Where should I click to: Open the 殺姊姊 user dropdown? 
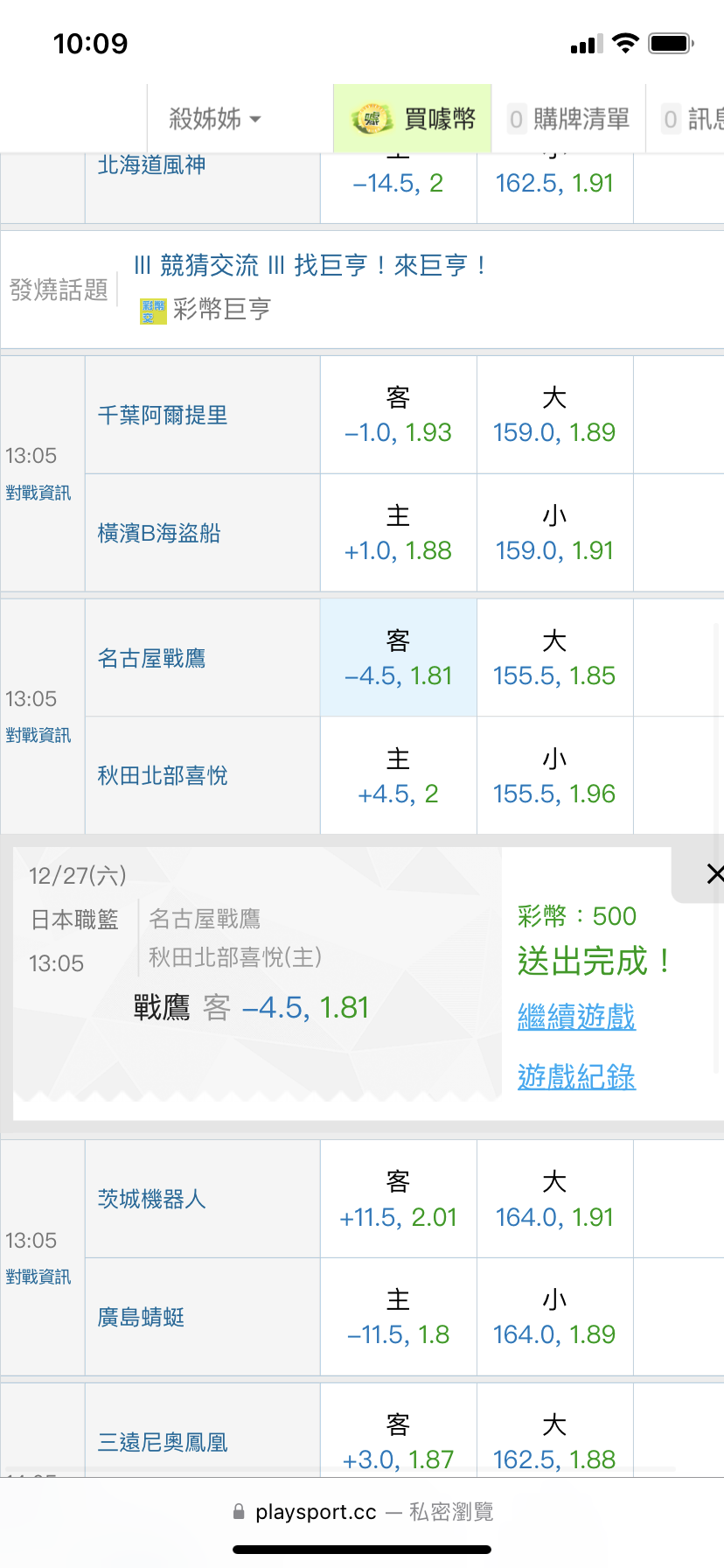coord(215,119)
